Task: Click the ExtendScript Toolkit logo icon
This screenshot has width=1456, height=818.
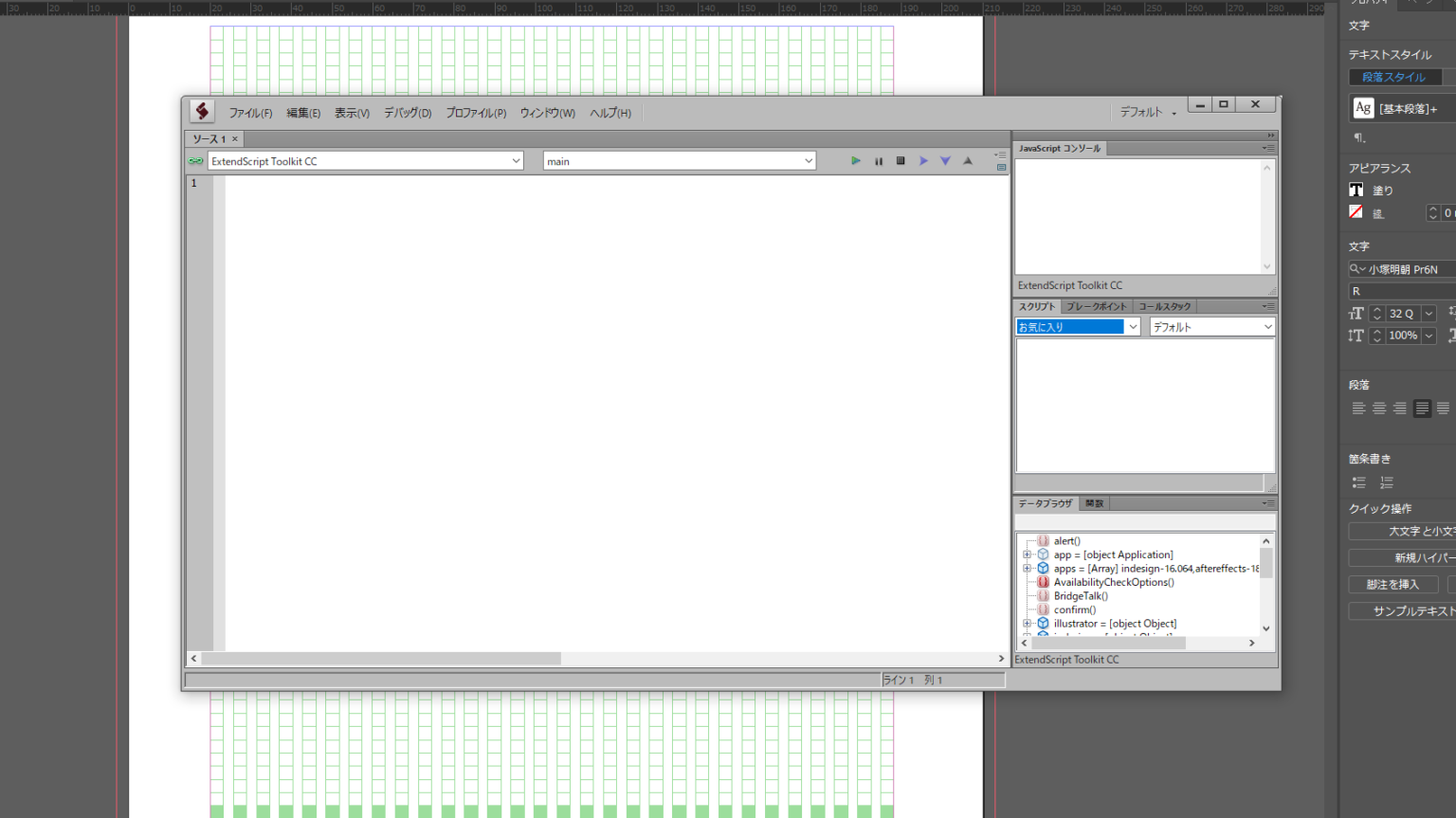Action: (202, 112)
